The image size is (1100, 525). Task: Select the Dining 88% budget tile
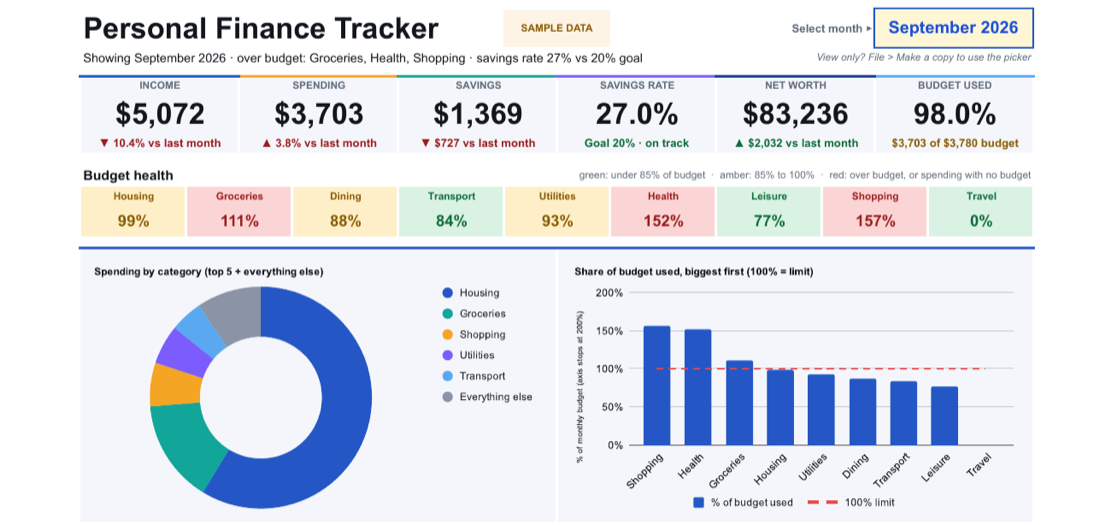tap(345, 211)
